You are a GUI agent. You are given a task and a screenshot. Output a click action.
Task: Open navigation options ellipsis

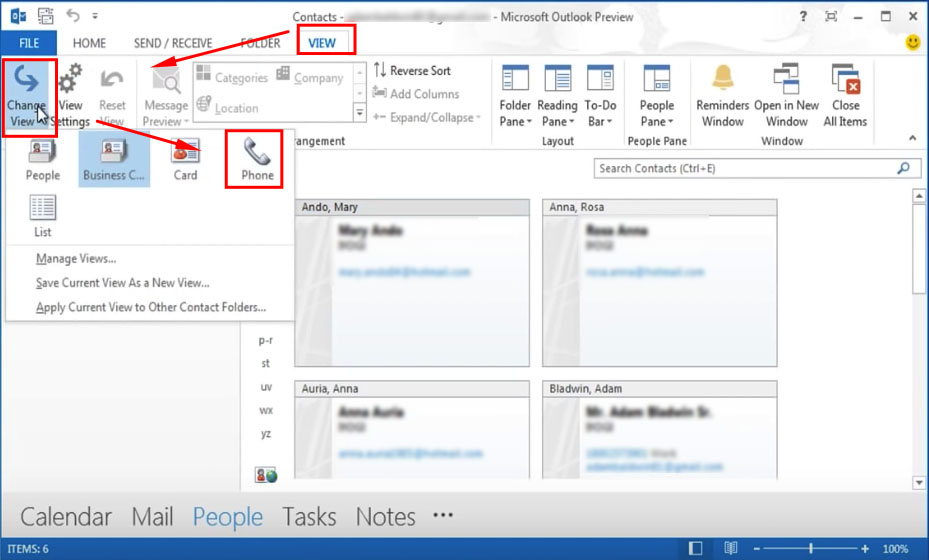point(443,516)
